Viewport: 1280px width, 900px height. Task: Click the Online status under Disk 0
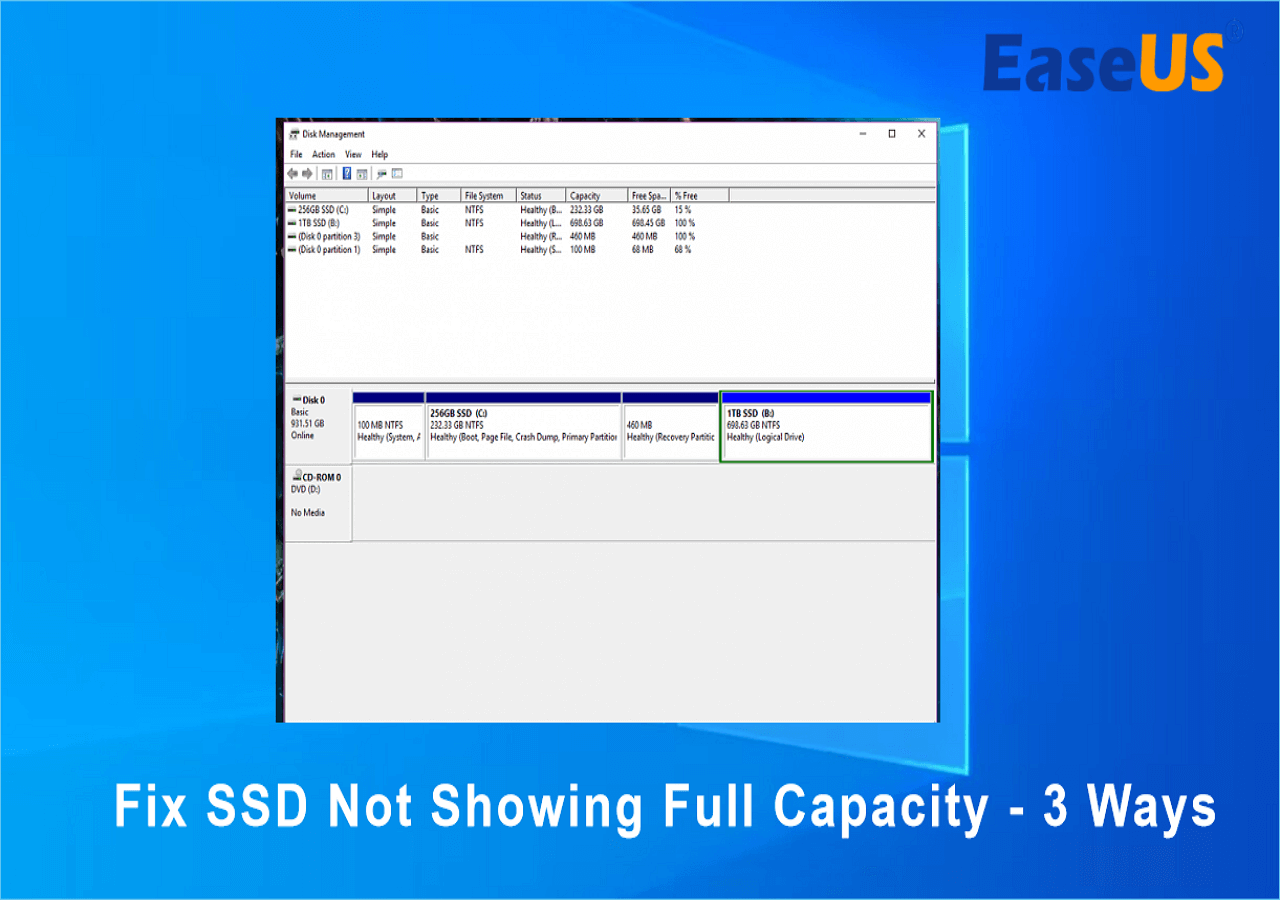(x=302, y=435)
